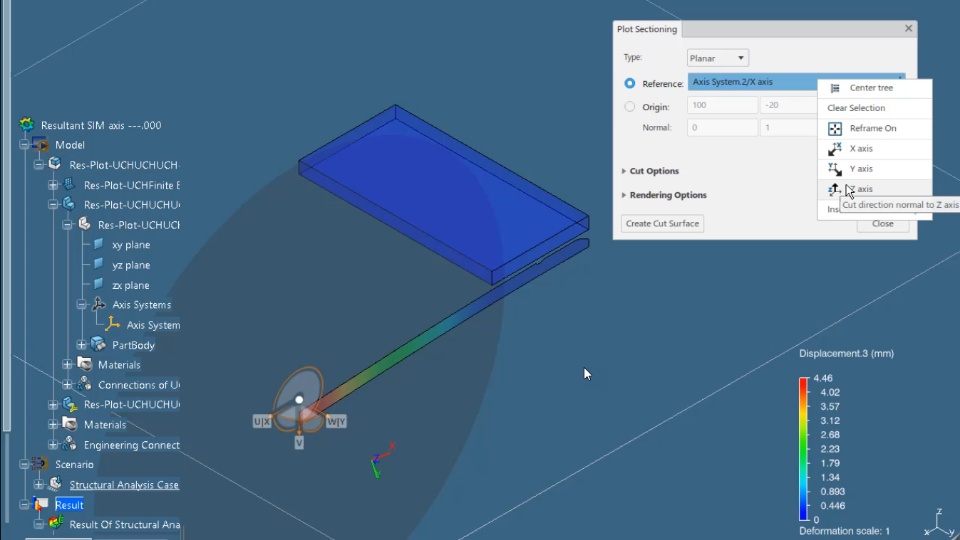960x540 pixels.
Task: Click the Engineering Connect icon
Action: pos(70,444)
